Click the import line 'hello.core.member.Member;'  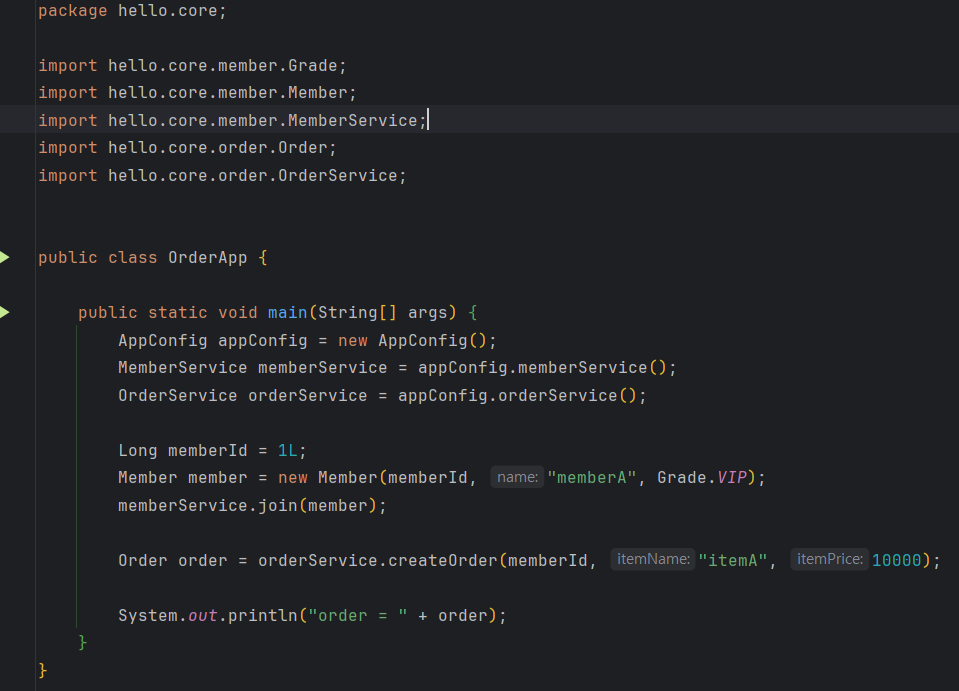click(x=197, y=93)
